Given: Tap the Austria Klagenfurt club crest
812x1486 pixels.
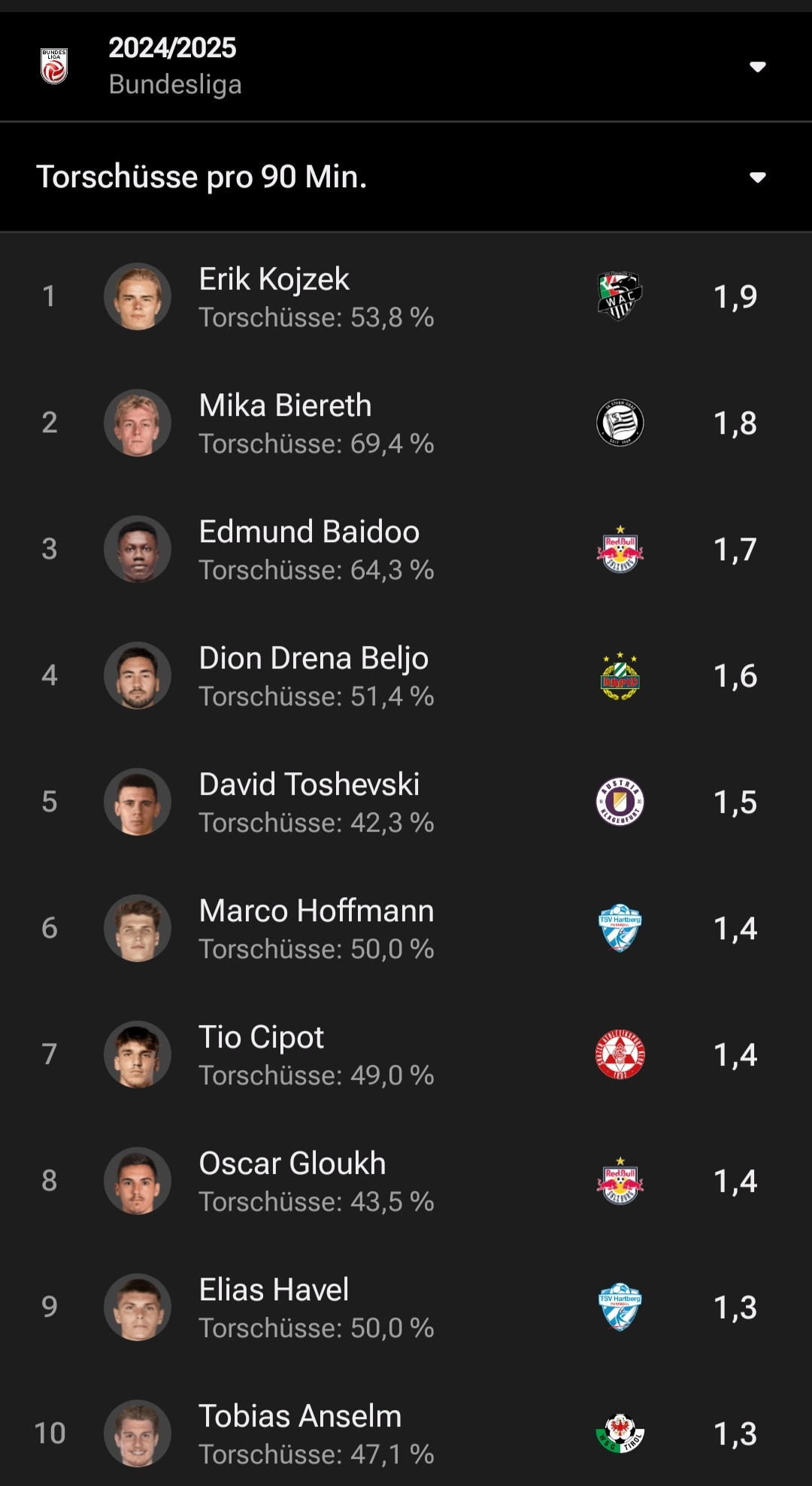Looking at the screenshot, I should 620,802.
